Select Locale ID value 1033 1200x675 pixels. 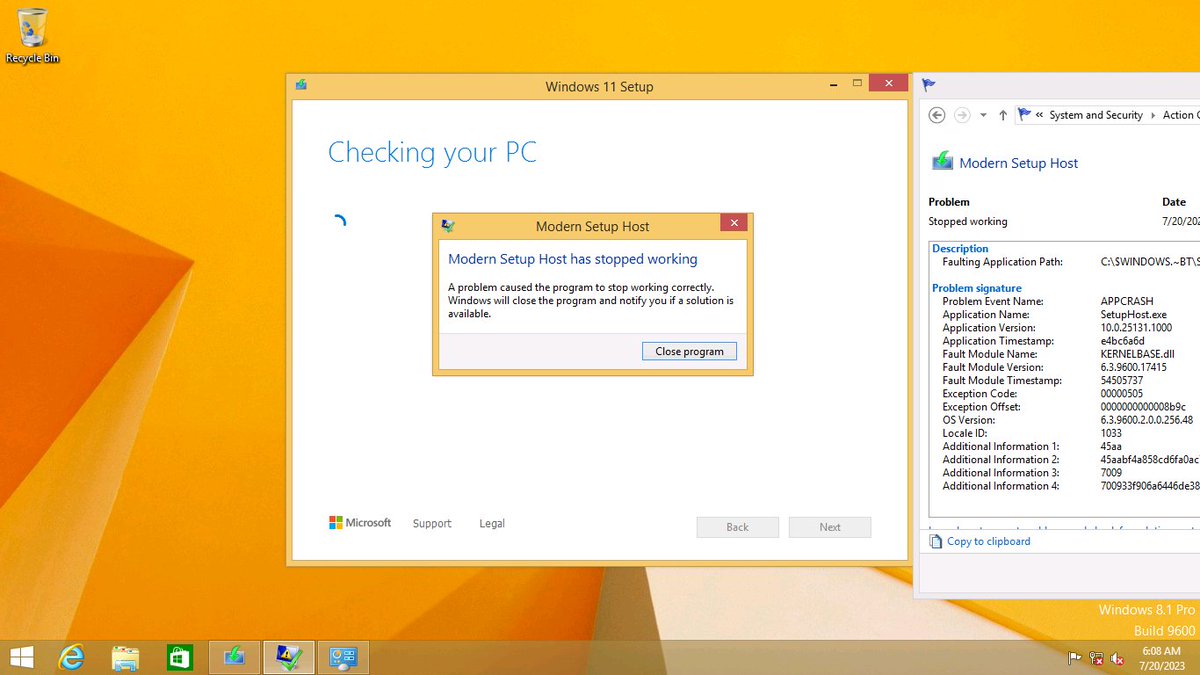pyautogui.click(x=1113, y=433)
